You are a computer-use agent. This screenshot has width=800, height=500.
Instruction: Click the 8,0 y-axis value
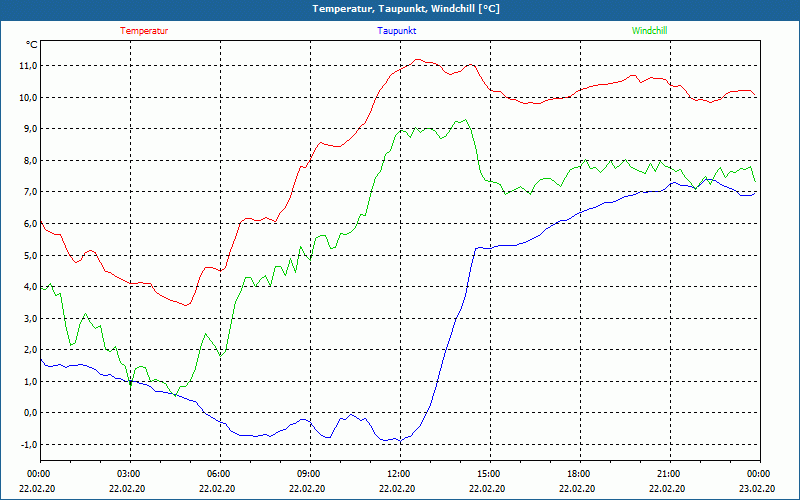click(30, 160)
